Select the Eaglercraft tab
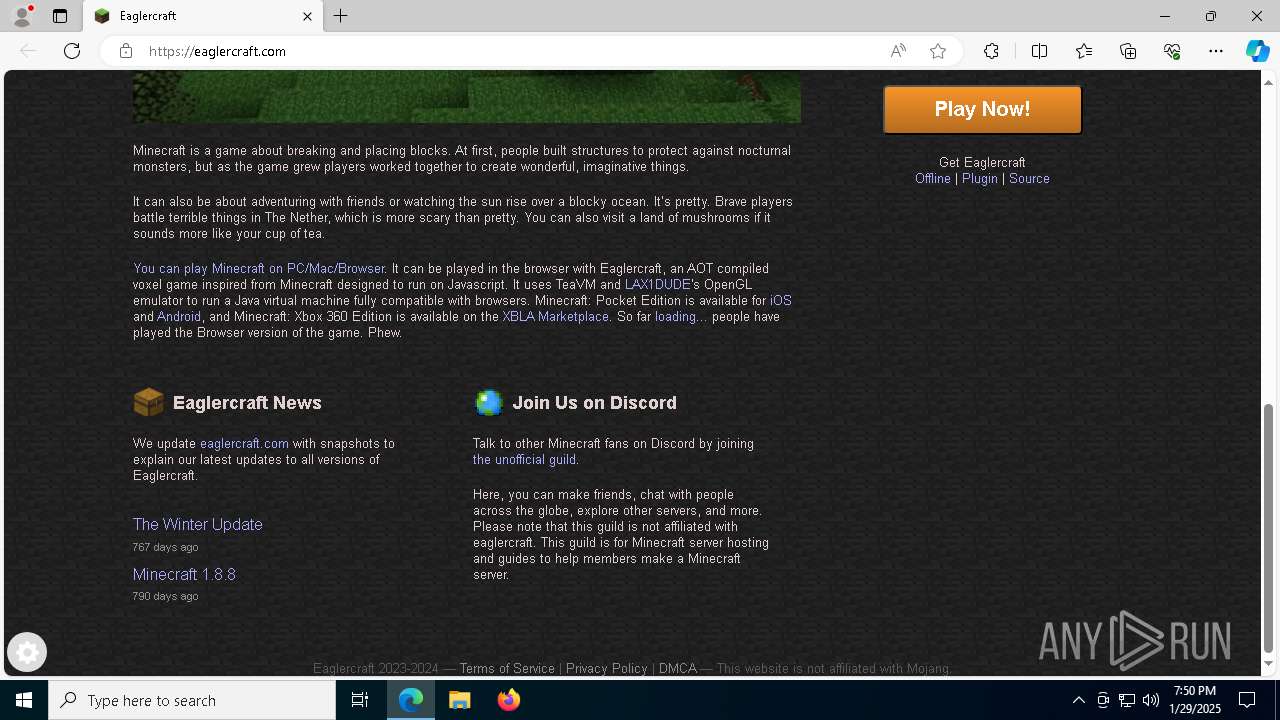Image resolution: width=1280 pixels, height=720 pixels. (x=203, y=16)
